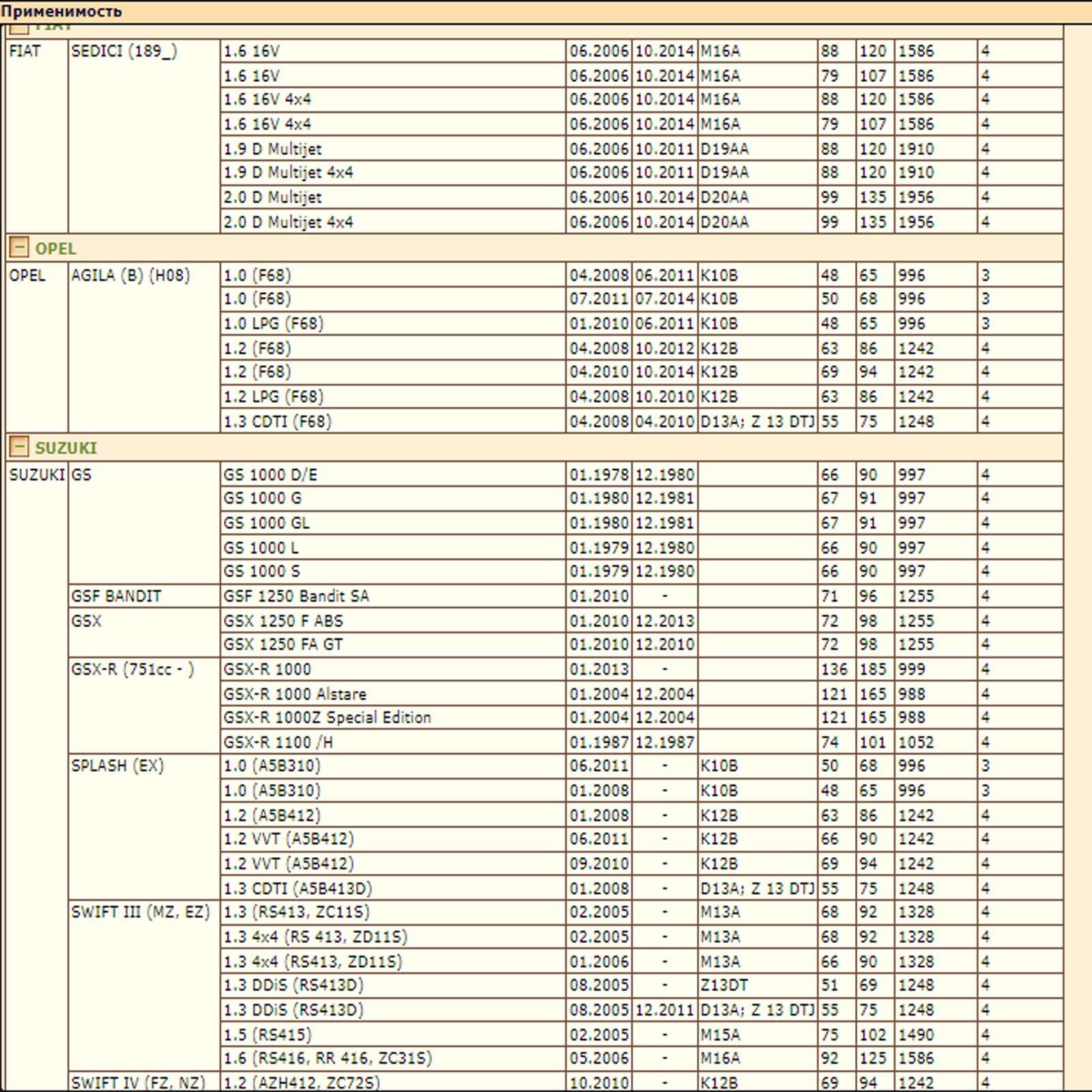Collapse the OPEL group with minus icon
1092x1092 pixels.
click(x=19, y=248)
